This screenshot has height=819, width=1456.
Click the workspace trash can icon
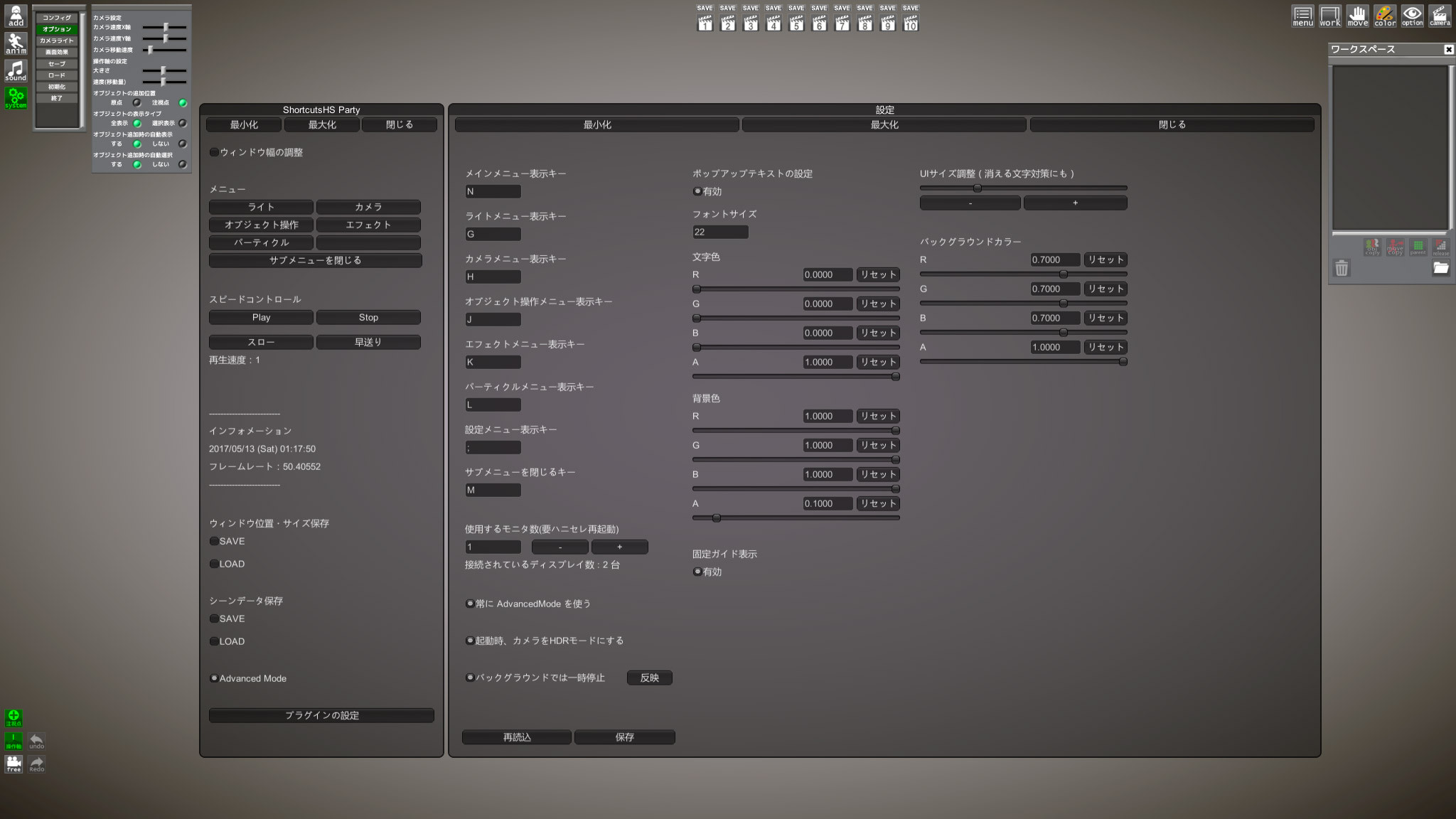pos(1342,268)
